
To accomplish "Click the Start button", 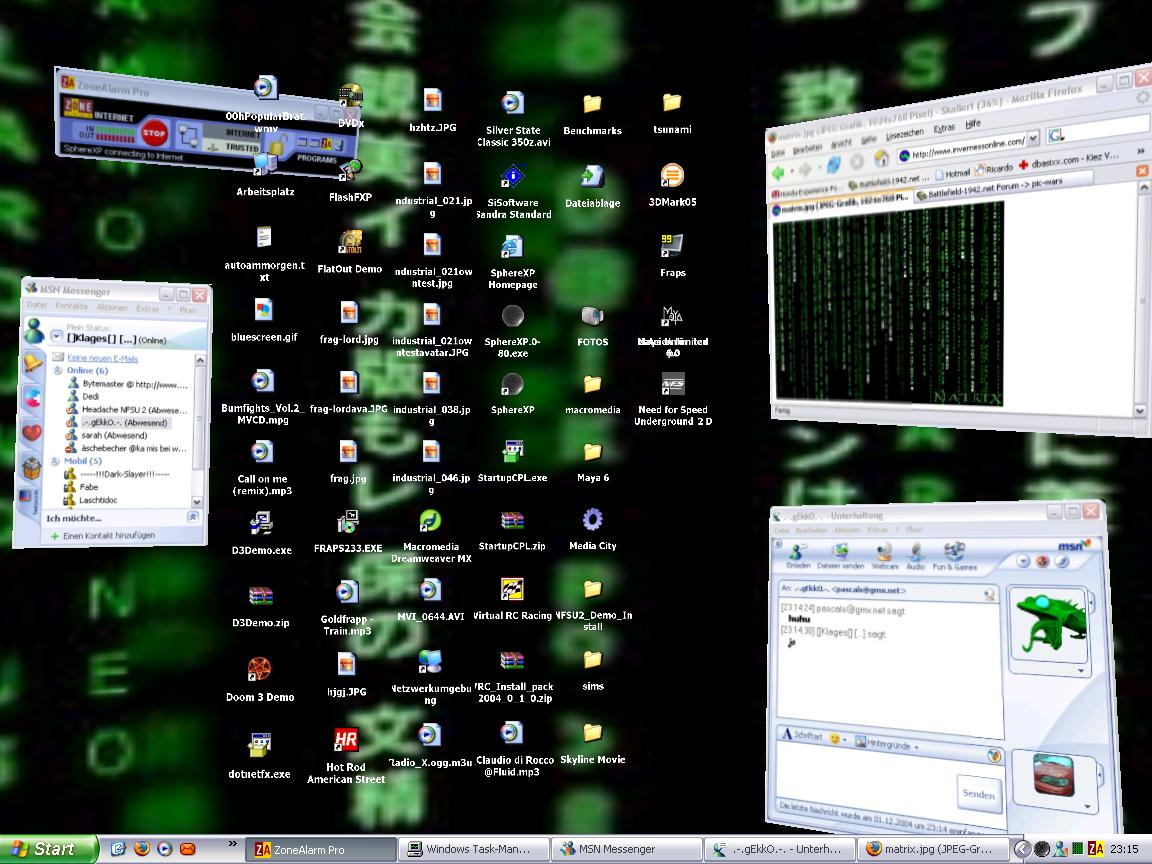I will [x=46, y=849].
